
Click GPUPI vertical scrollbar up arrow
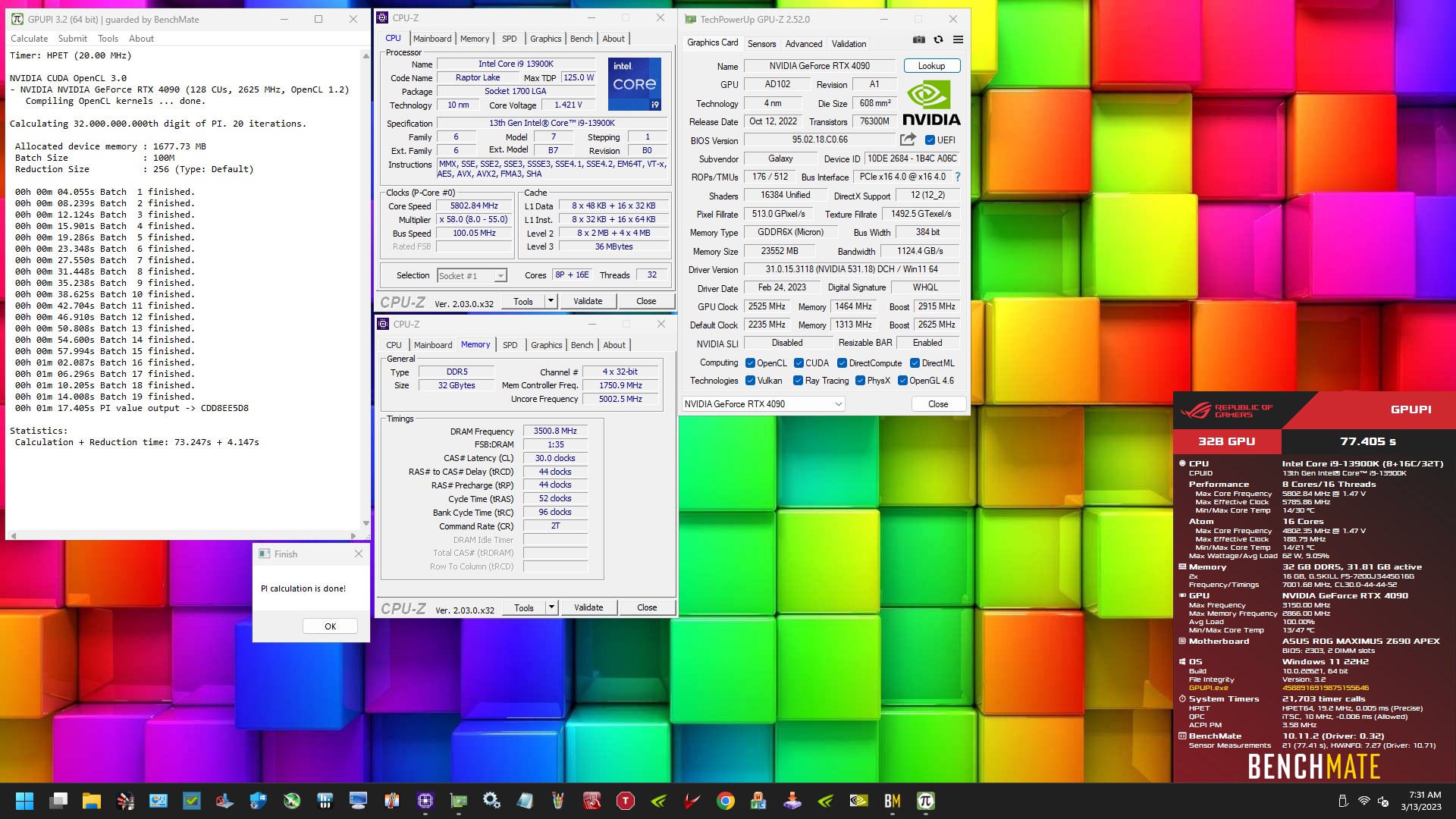[x=366, y=55]
